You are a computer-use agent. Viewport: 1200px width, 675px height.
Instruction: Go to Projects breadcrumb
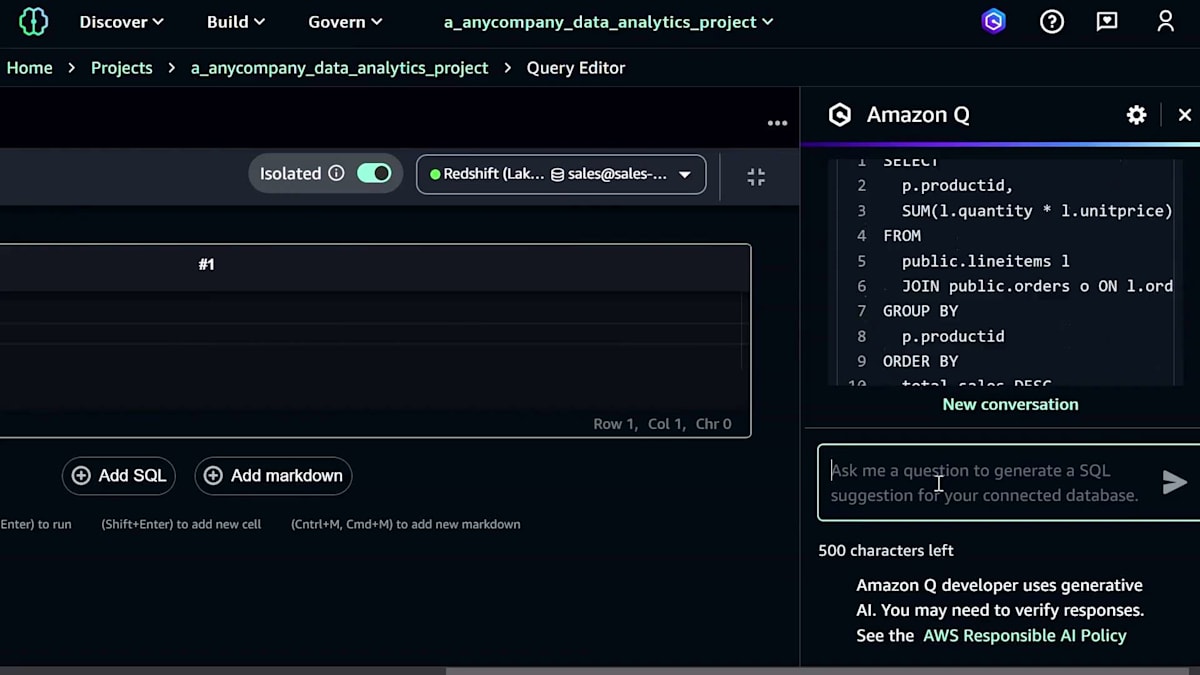[x=122, y=68]
